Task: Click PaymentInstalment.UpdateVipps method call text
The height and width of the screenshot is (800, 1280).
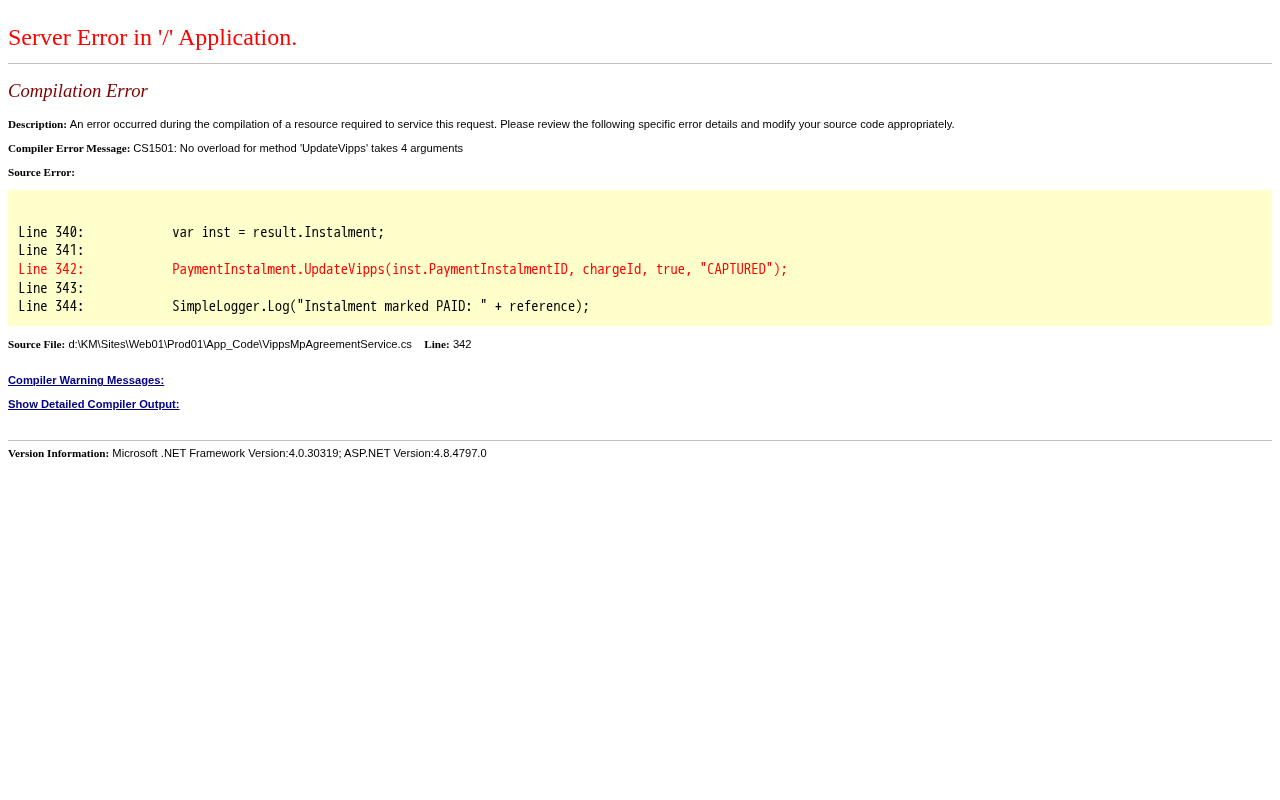Action: [278, 269]
